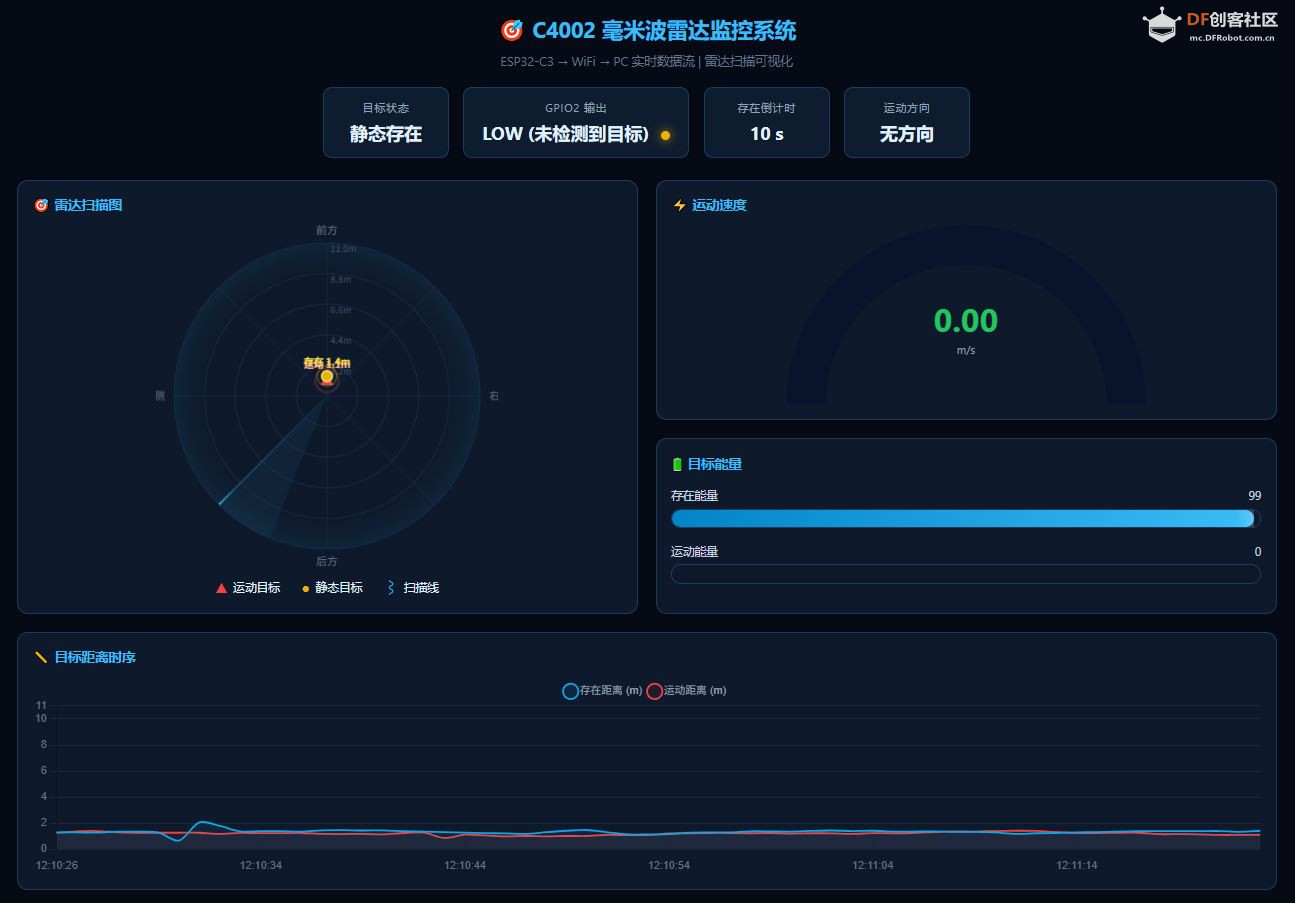Click the 目标状态 静态存在 card
Screen dimensions: 1295x903
click(386, 122)
